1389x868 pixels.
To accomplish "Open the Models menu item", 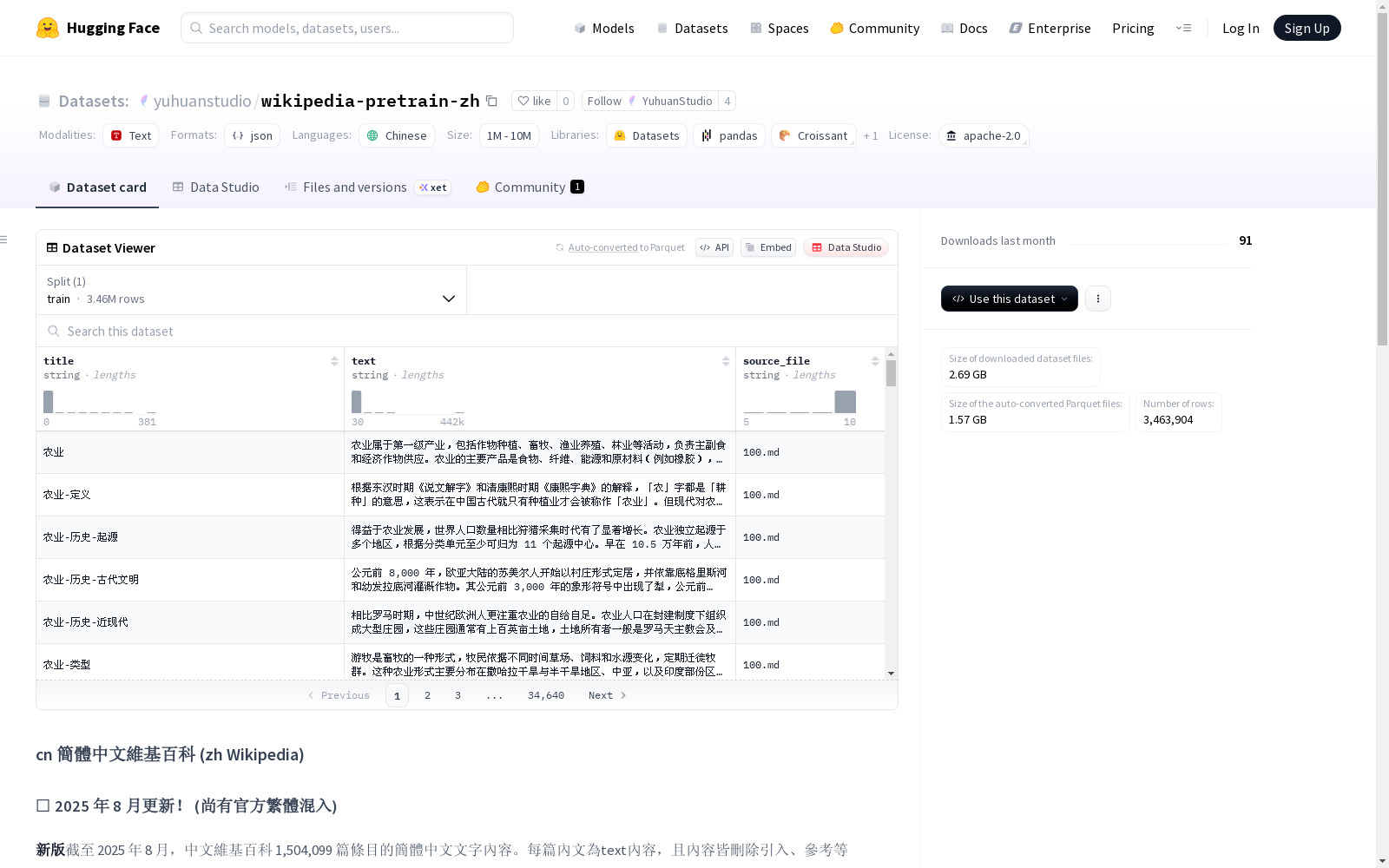I will click(604, 28).
